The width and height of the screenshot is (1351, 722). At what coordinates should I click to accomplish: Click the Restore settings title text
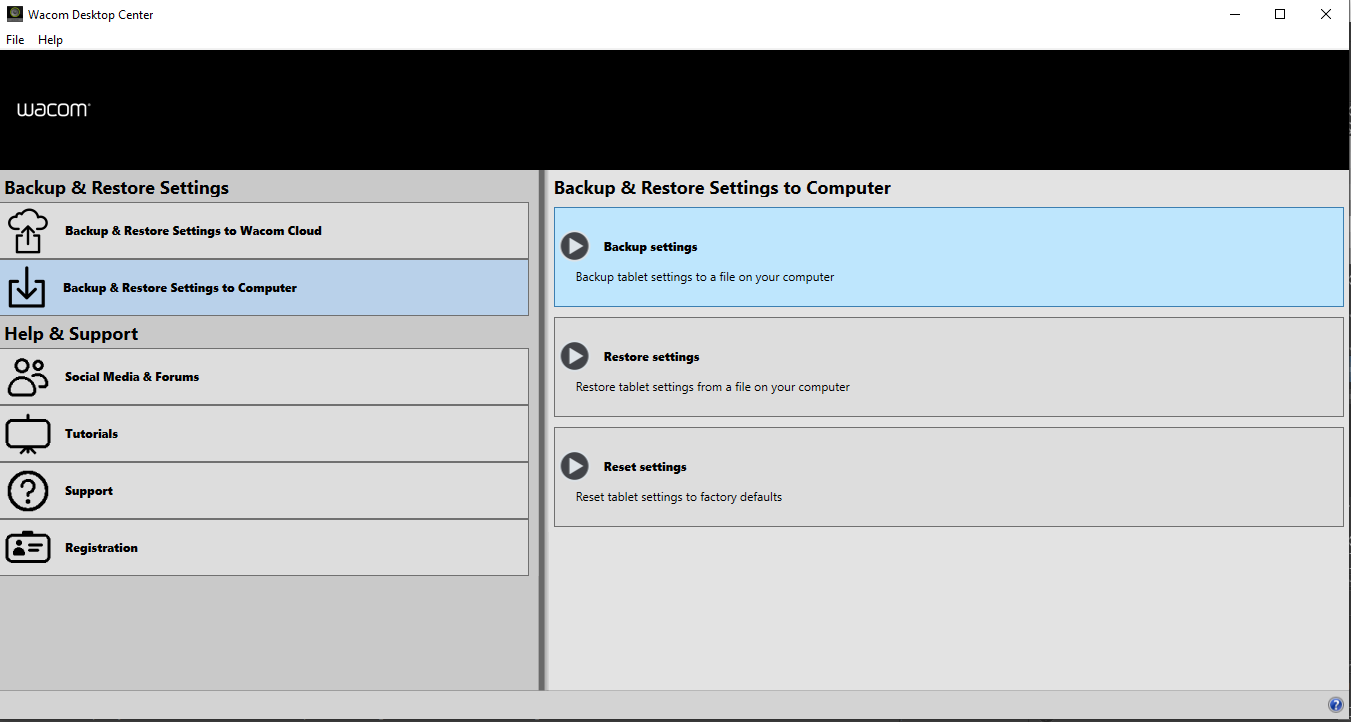(x=651, y=357)
